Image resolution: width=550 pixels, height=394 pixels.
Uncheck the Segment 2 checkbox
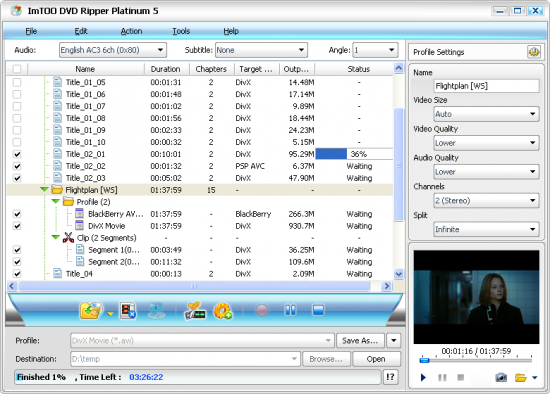16,262
